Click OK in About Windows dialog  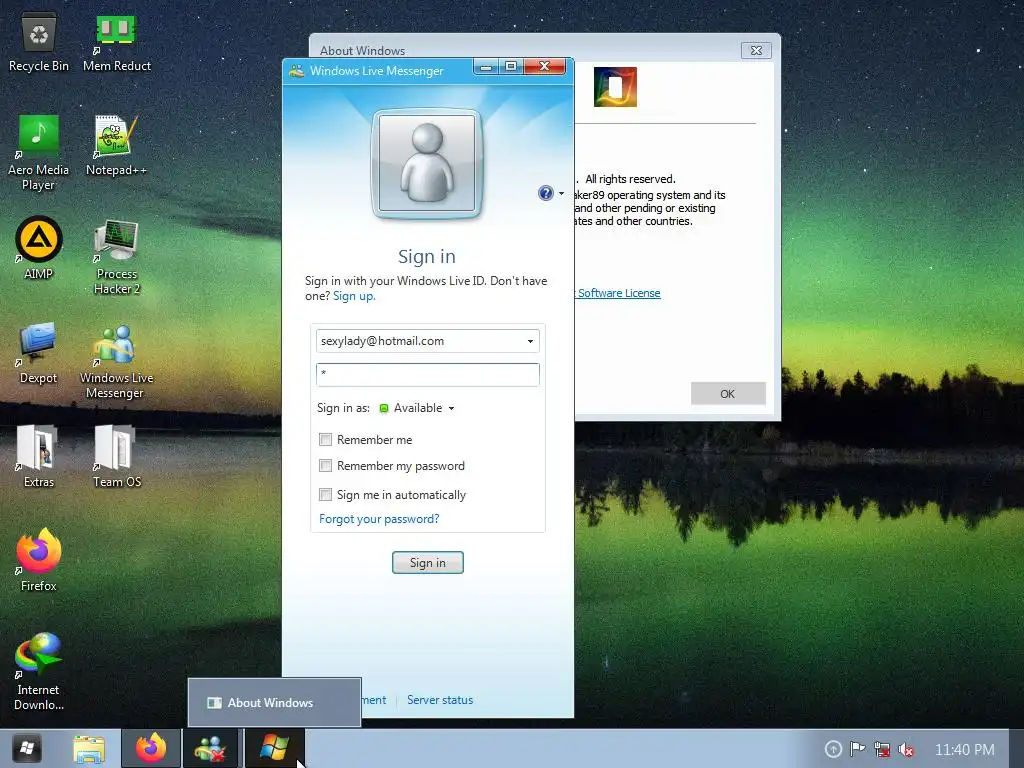click(x=728, y=394)
